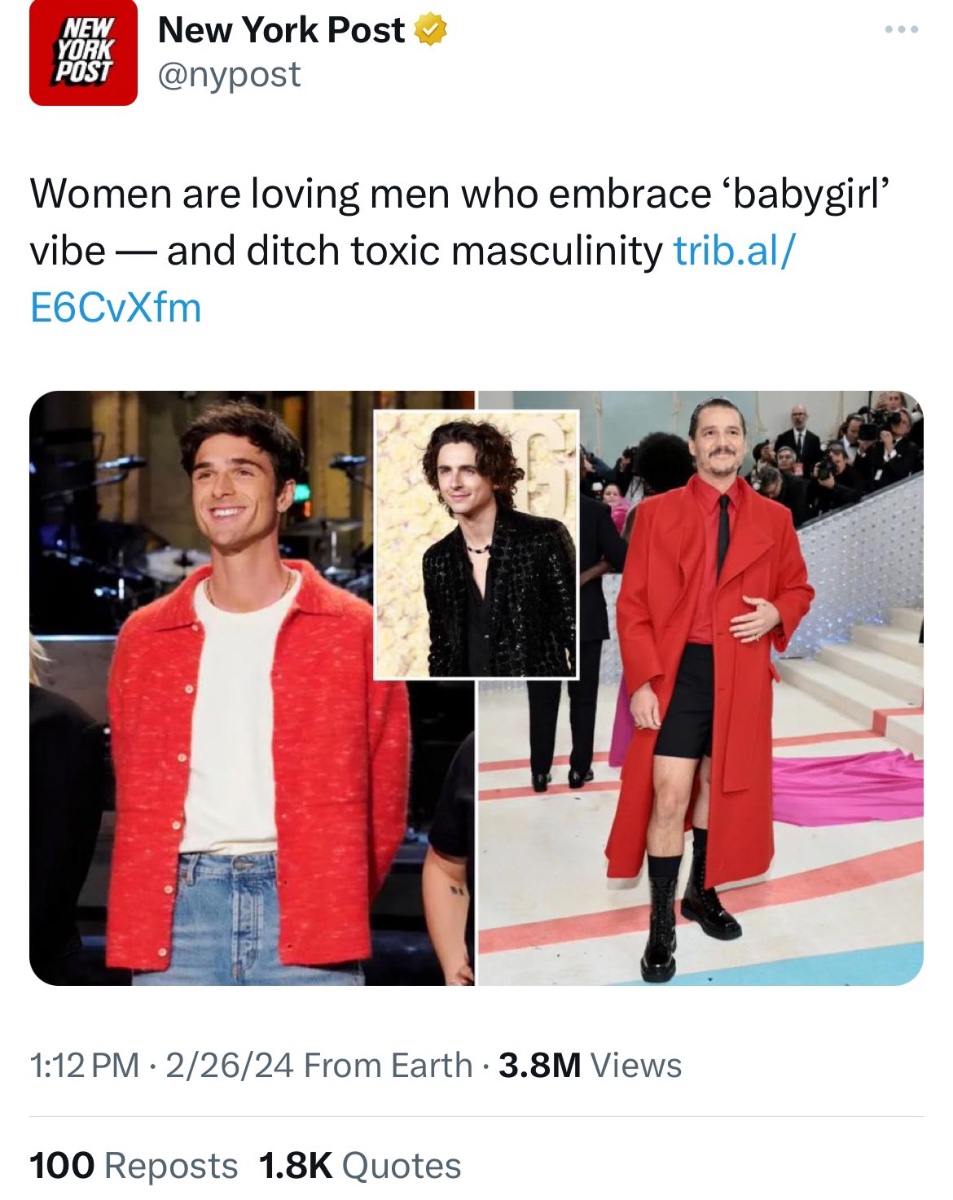Open the @nypost handle
Screen dimensions: 953x1200
point(229,74)
